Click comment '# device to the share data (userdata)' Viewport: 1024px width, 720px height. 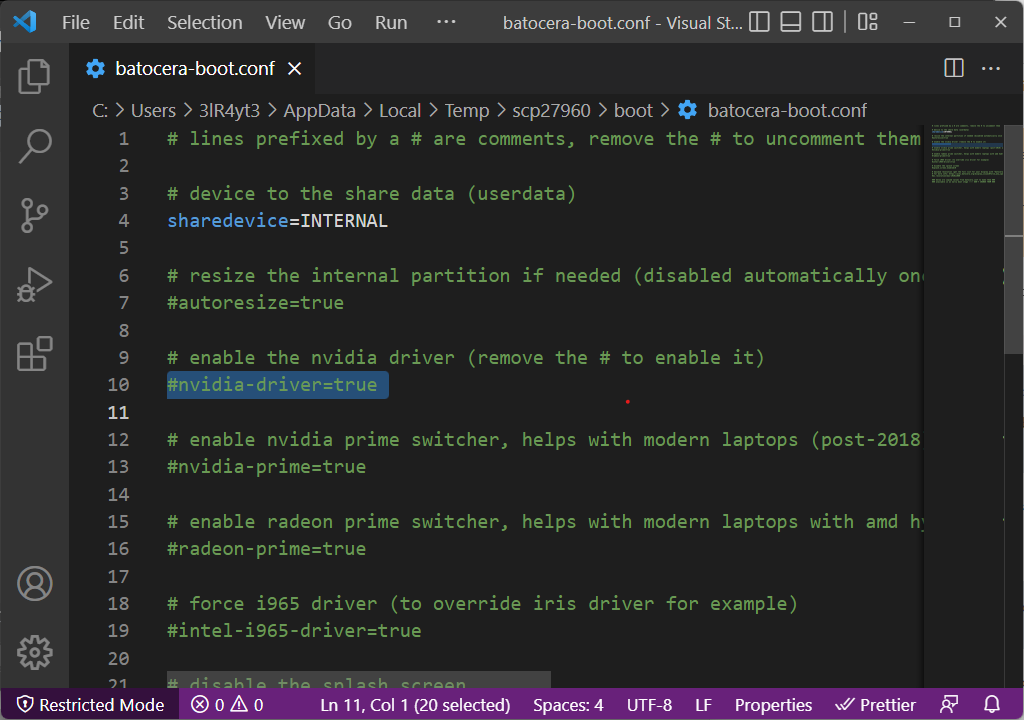coord(371,193)
